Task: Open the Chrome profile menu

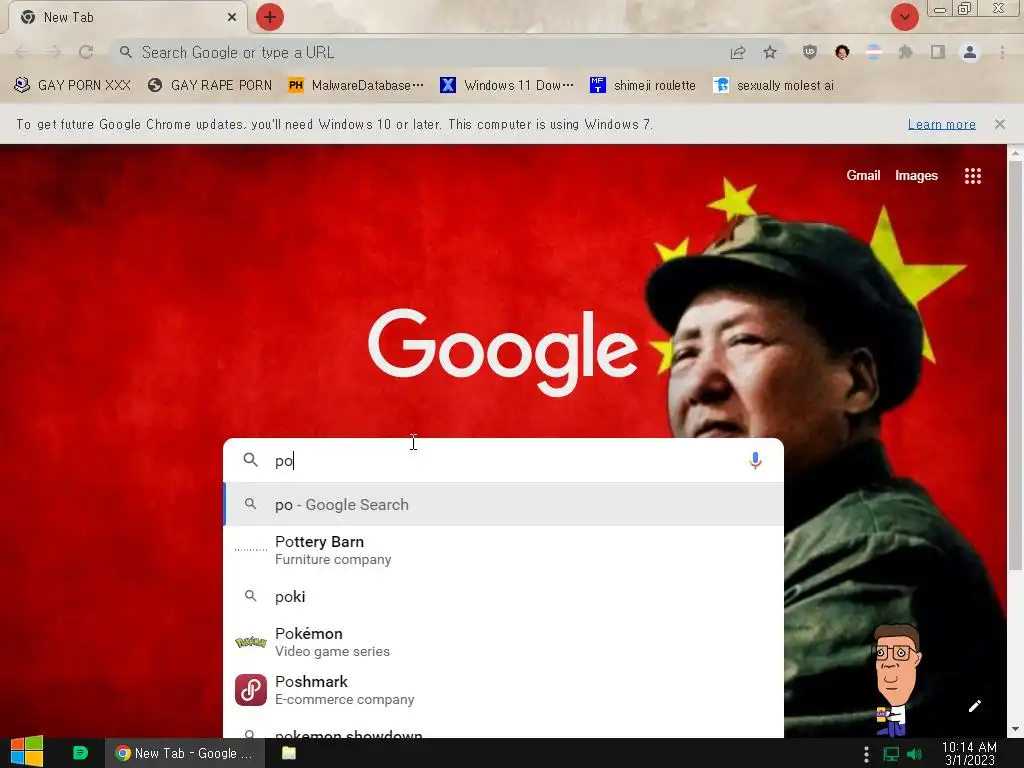Action: tap(970, 52)
